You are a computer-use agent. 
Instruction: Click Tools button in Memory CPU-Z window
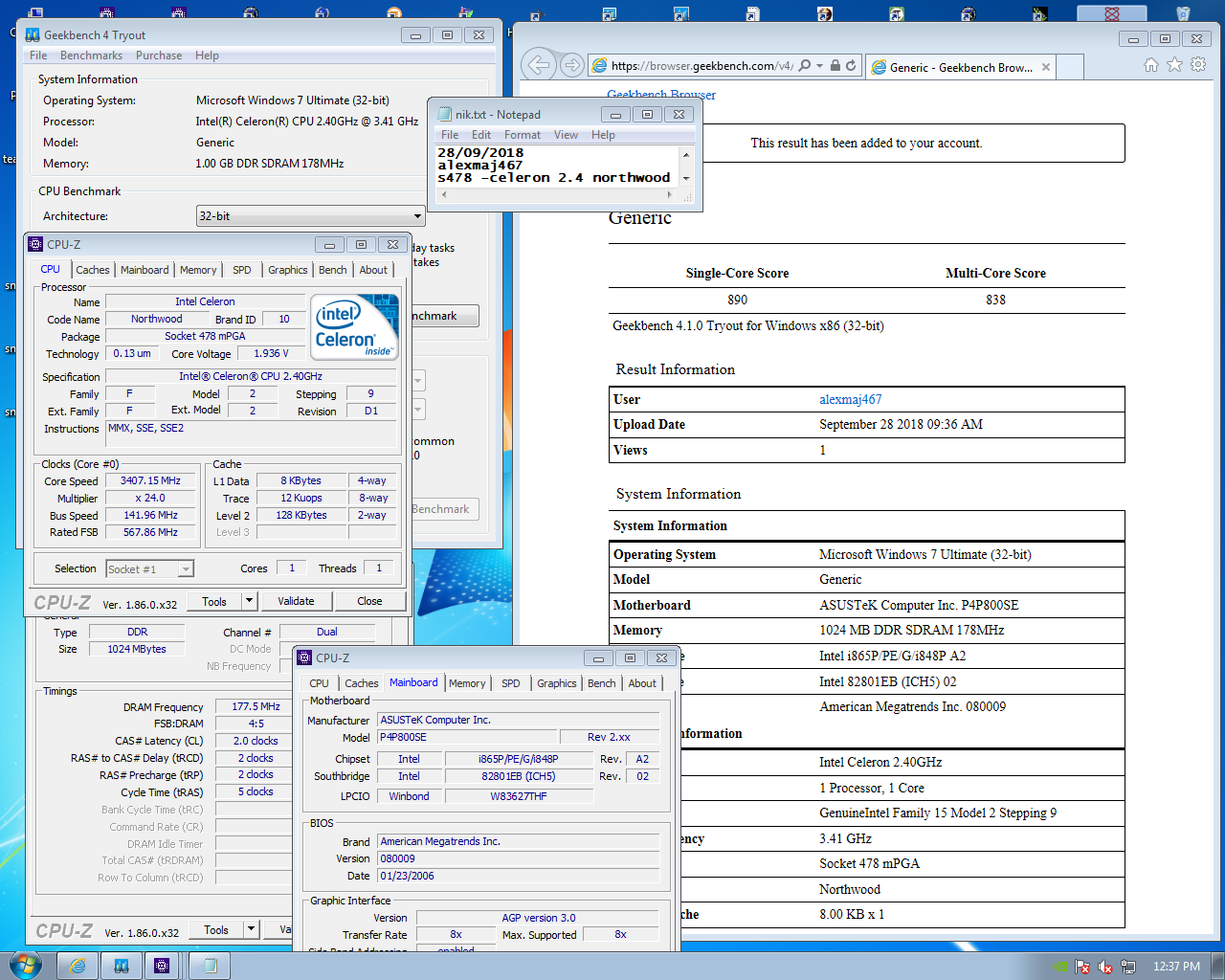point(216,929)
